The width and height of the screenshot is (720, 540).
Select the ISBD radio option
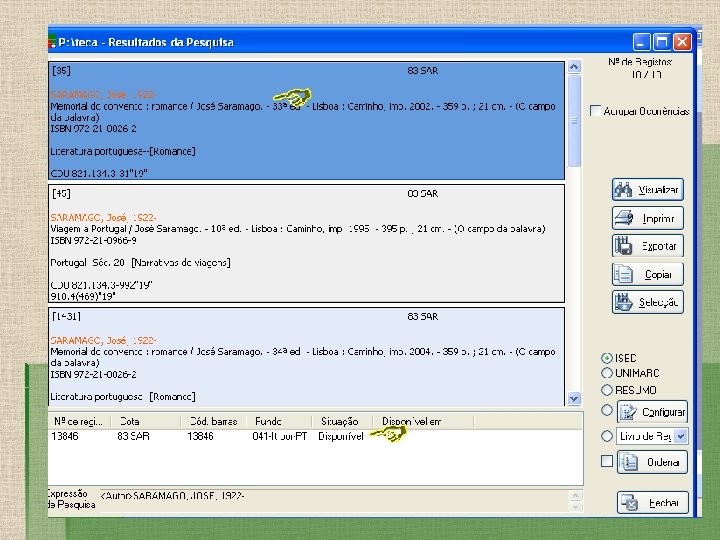pos(607,358)
